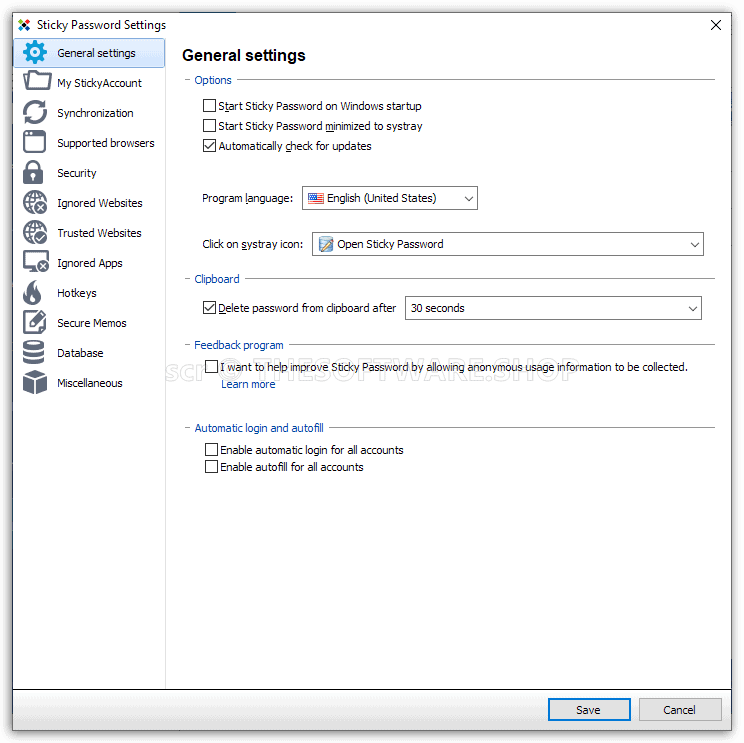The height and width of the screenshot is (743, 744).
Task: Open Ignored Apps settings
Action: (89, 262)
